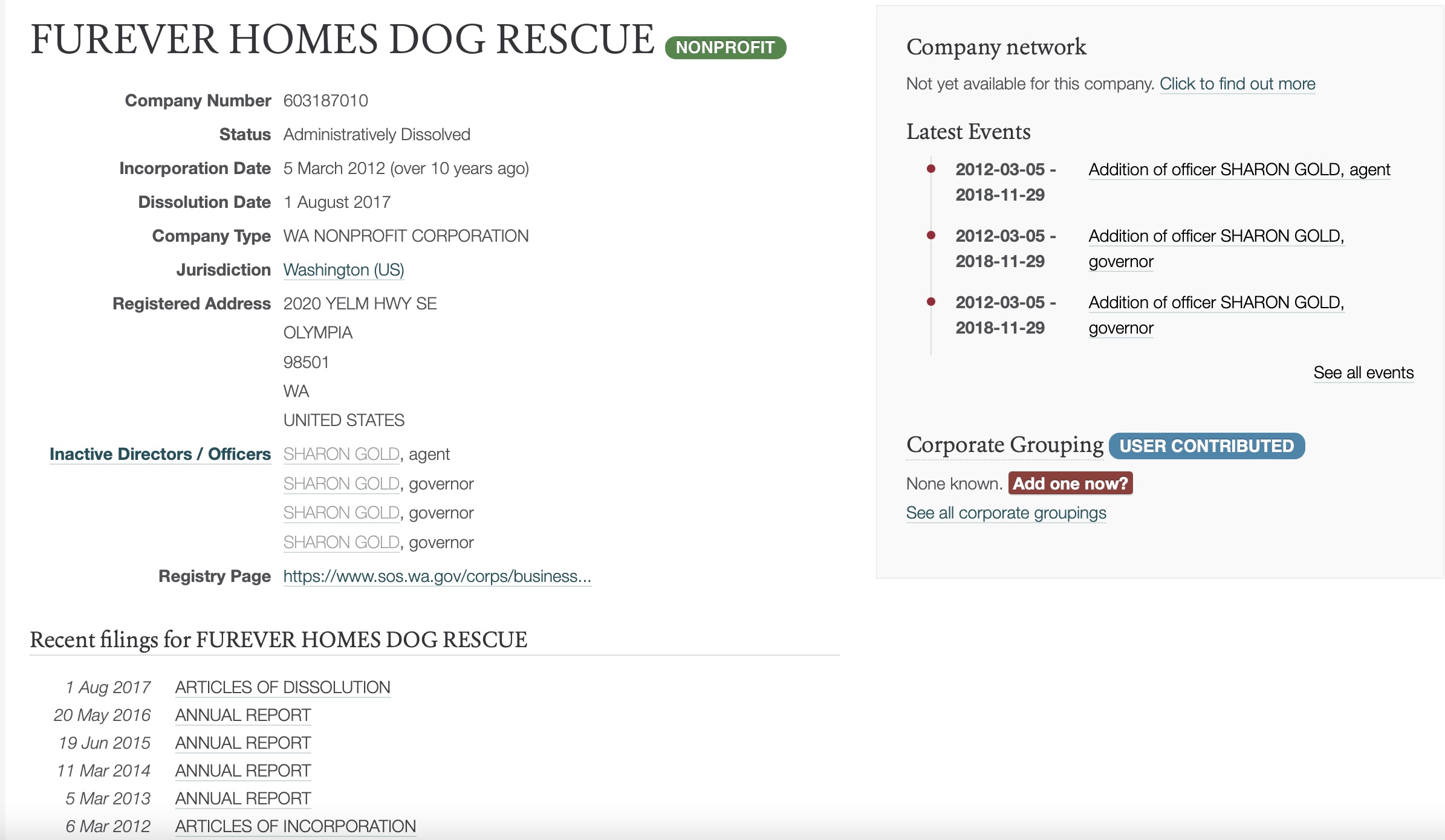The image size is (1445, 840).
Task: Open the ARTICLES OF DISSOLUTION filing
Action: click(x=282, y=687)
